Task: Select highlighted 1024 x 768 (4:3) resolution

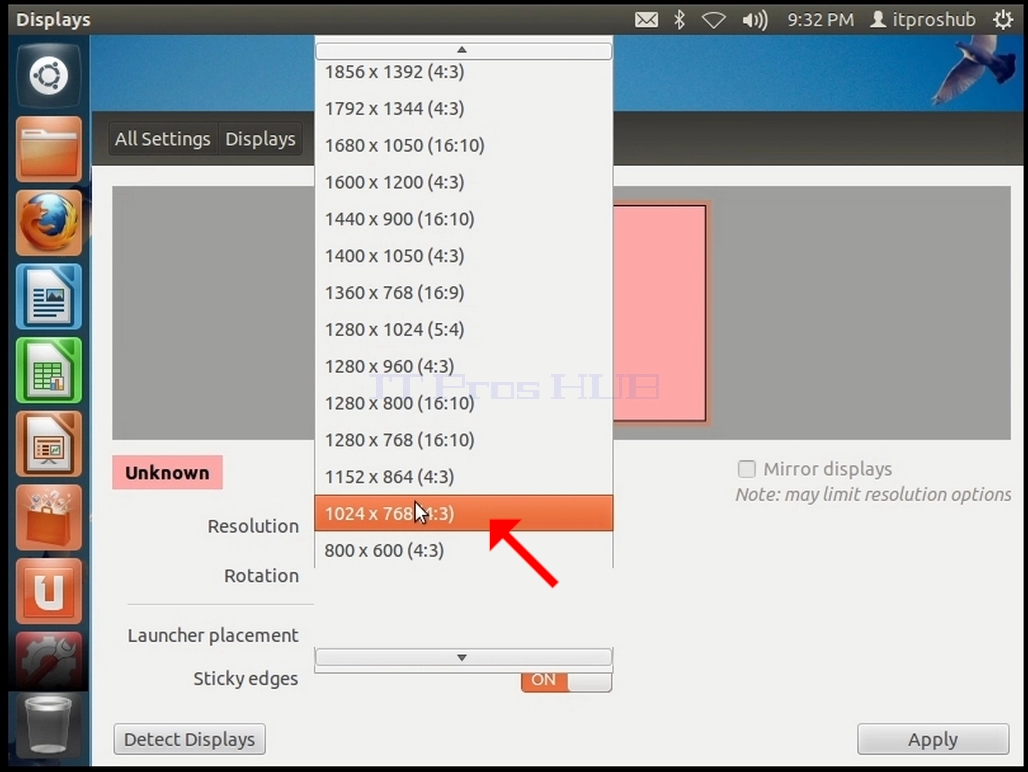Action: (464, 513)
